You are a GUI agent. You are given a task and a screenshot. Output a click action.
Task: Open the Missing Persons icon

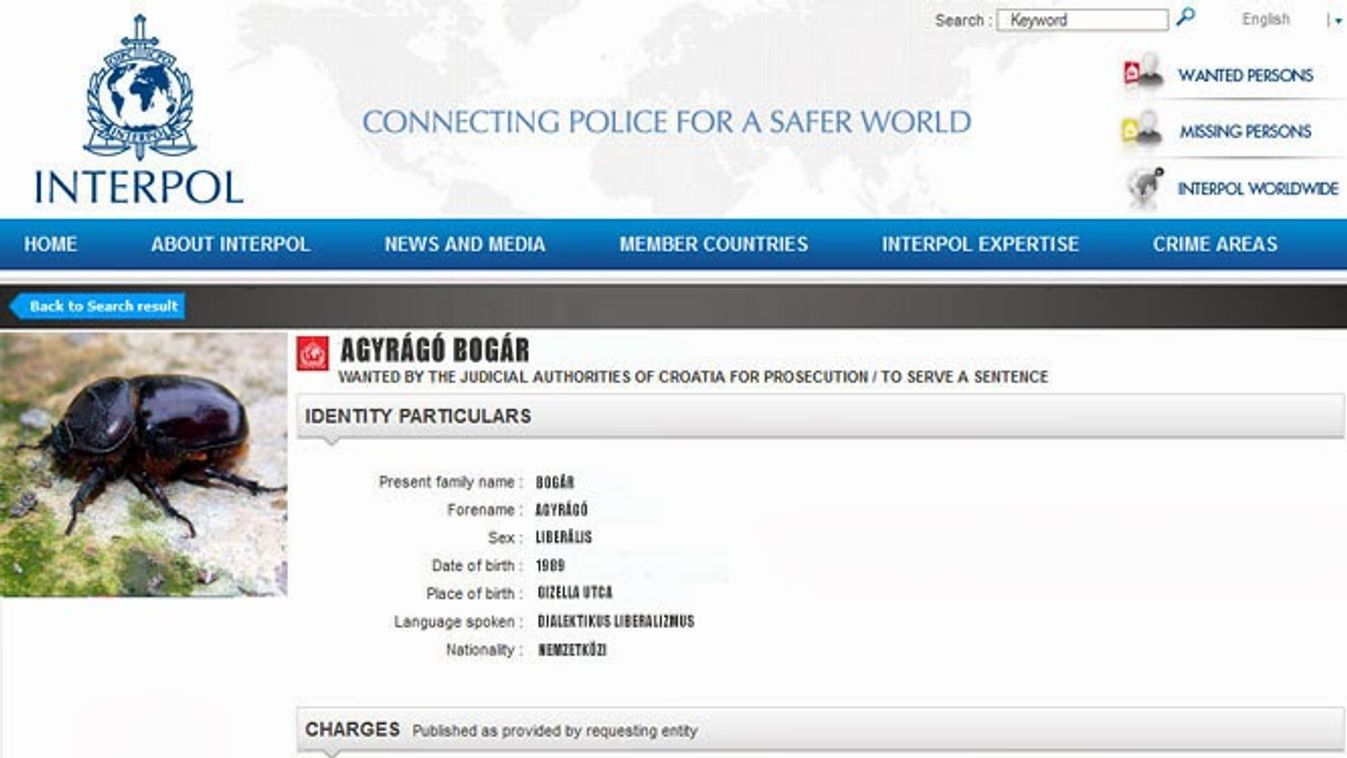1143,129
